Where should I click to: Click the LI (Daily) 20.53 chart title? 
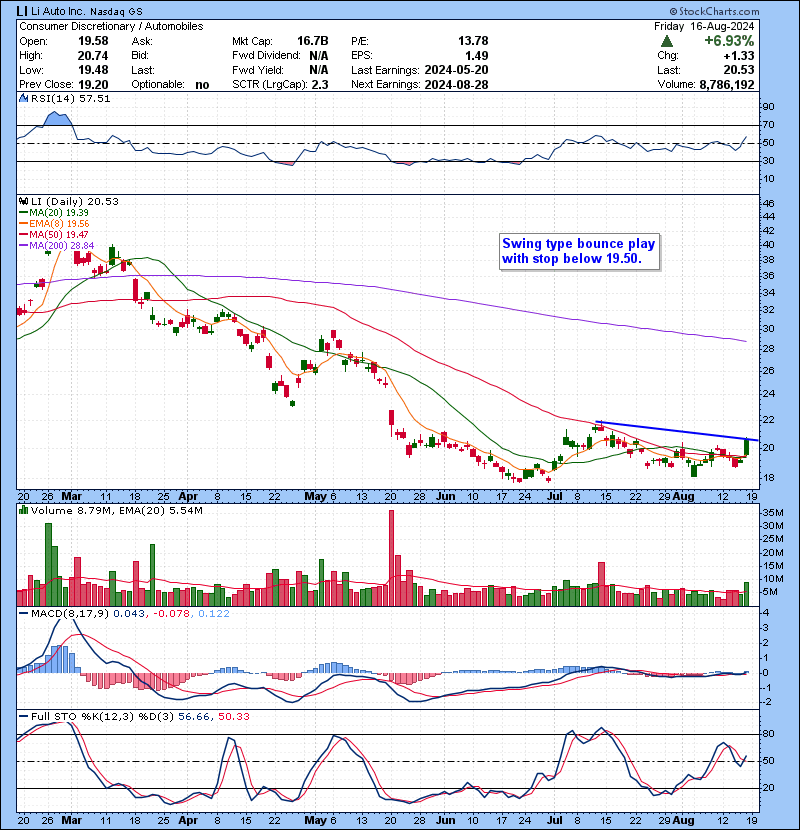click(x=75, y=201)
